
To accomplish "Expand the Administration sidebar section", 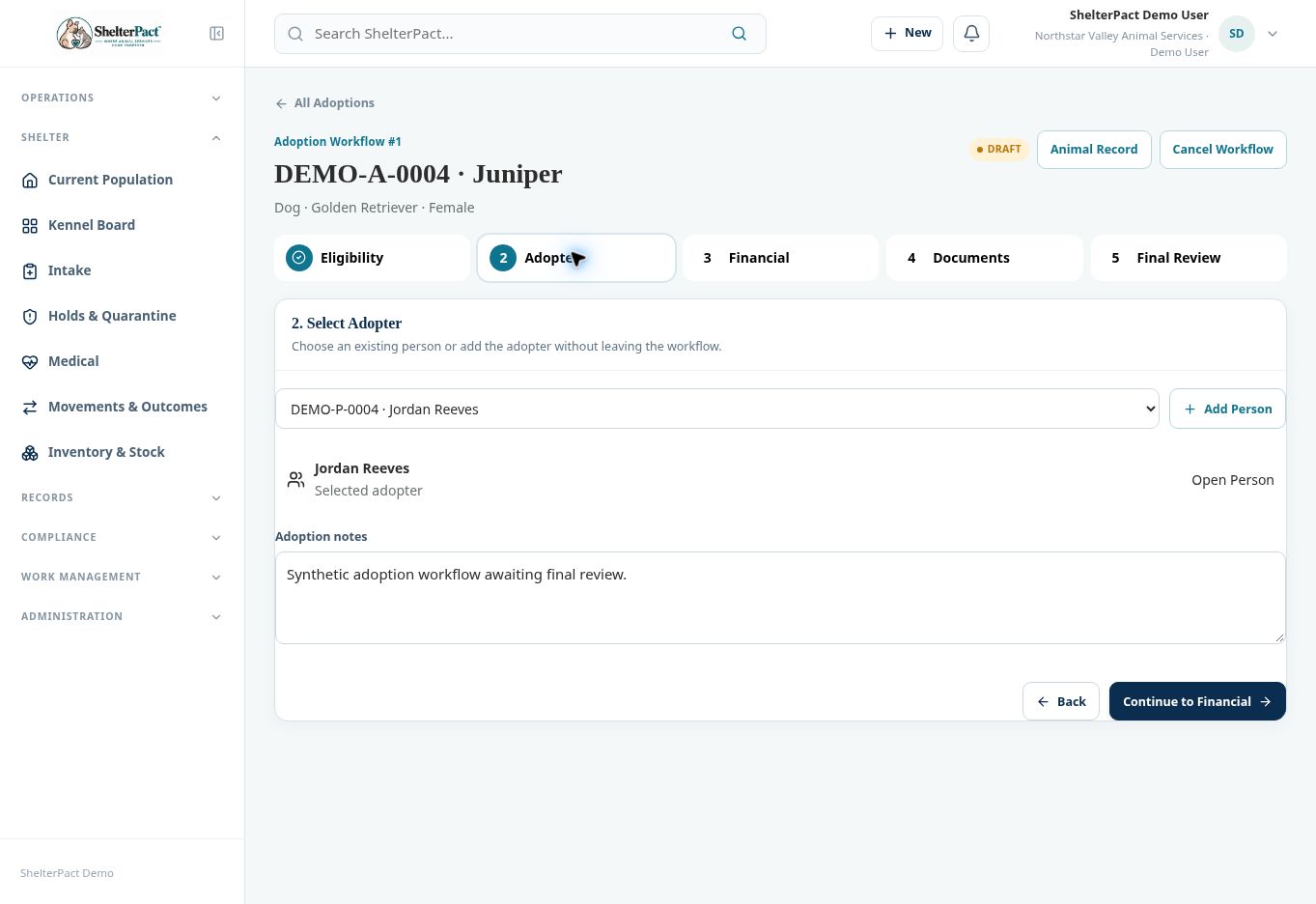I will (122, 616).
